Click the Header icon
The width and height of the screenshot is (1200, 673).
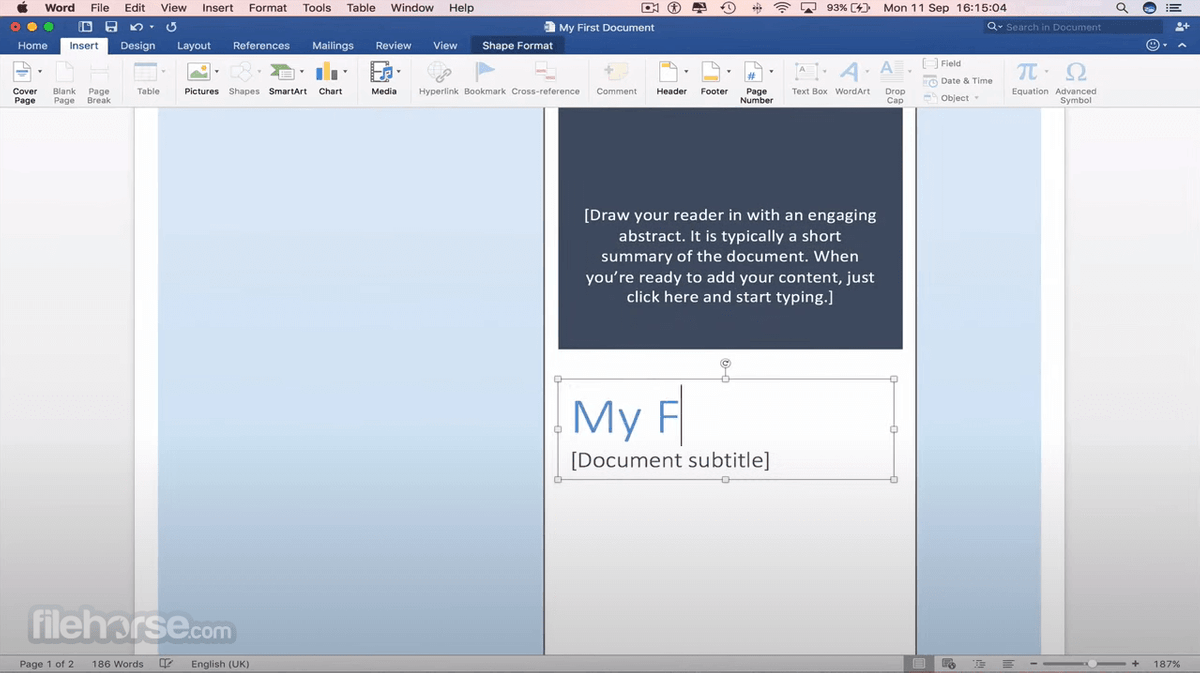[x=668, y=72]
